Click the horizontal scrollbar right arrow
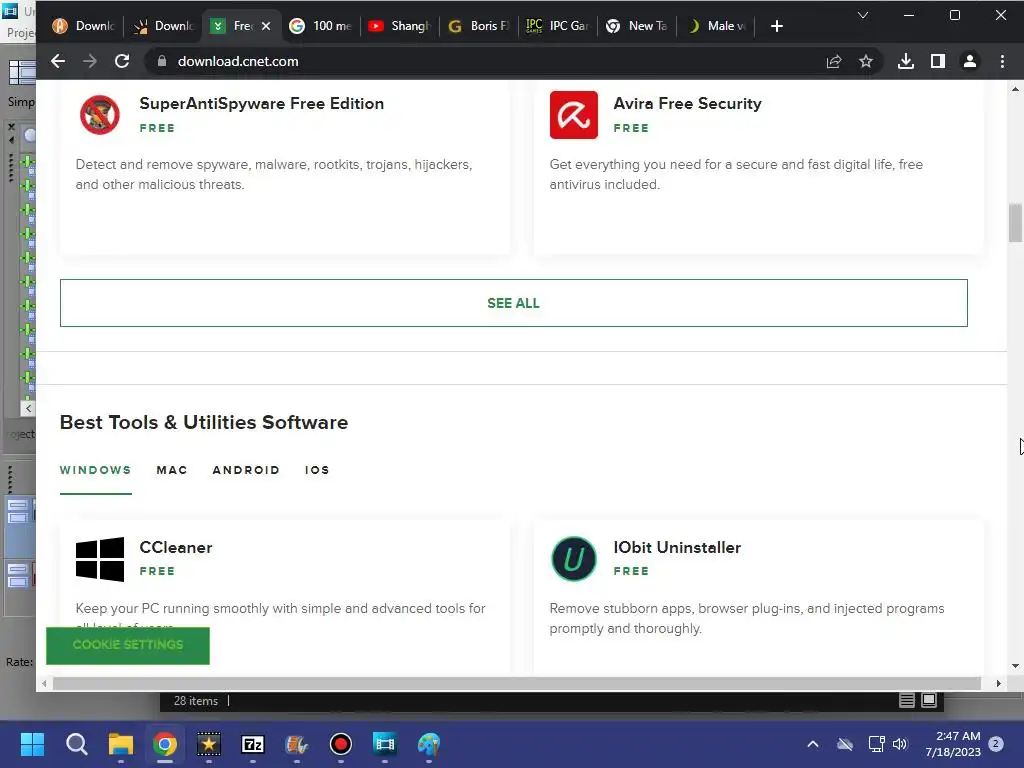Screen dimensions: 1024x768 [x=999, y=684]
